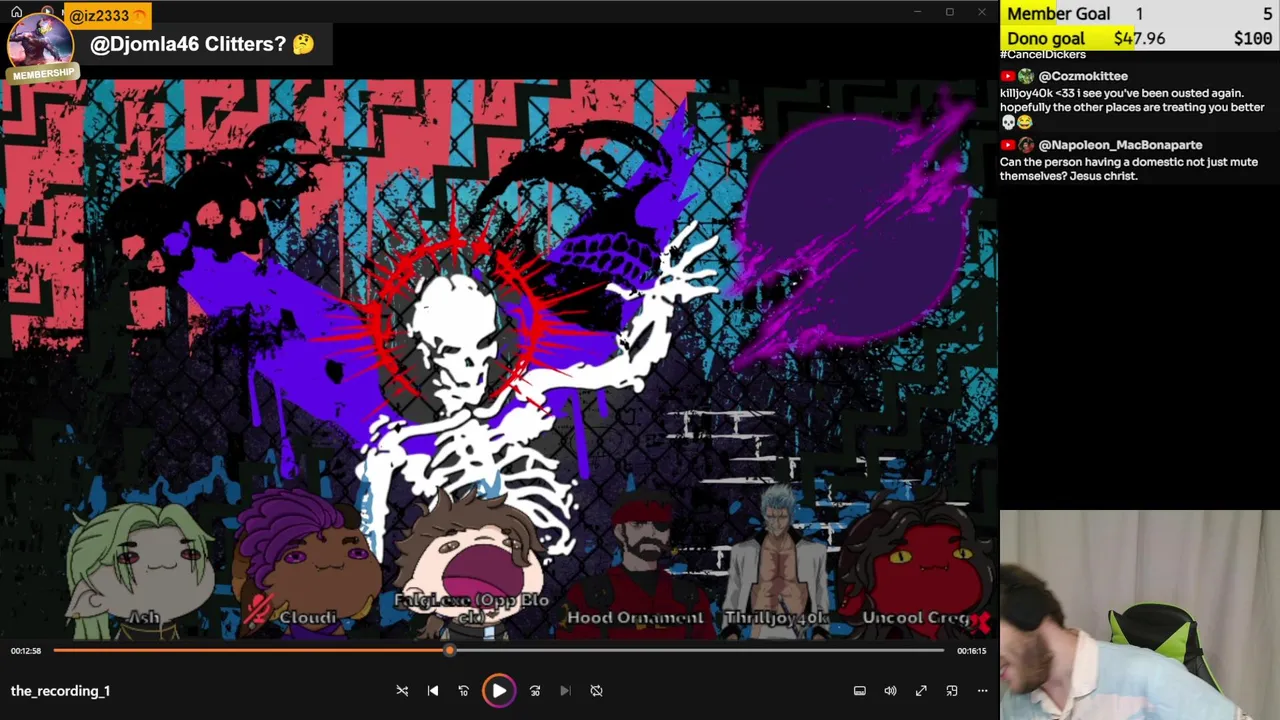This screenshot has height=720, width=1280.
Task: Toggle repeat mode
Action: [596, 690]
